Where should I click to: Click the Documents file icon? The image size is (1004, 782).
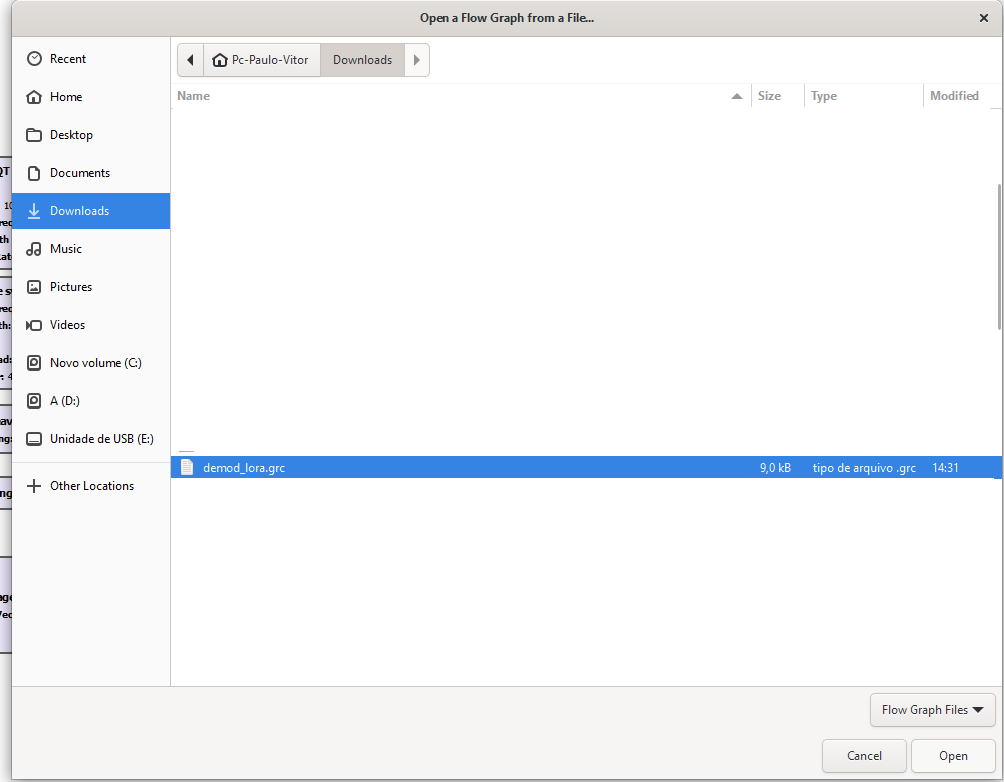click(34, 173)
